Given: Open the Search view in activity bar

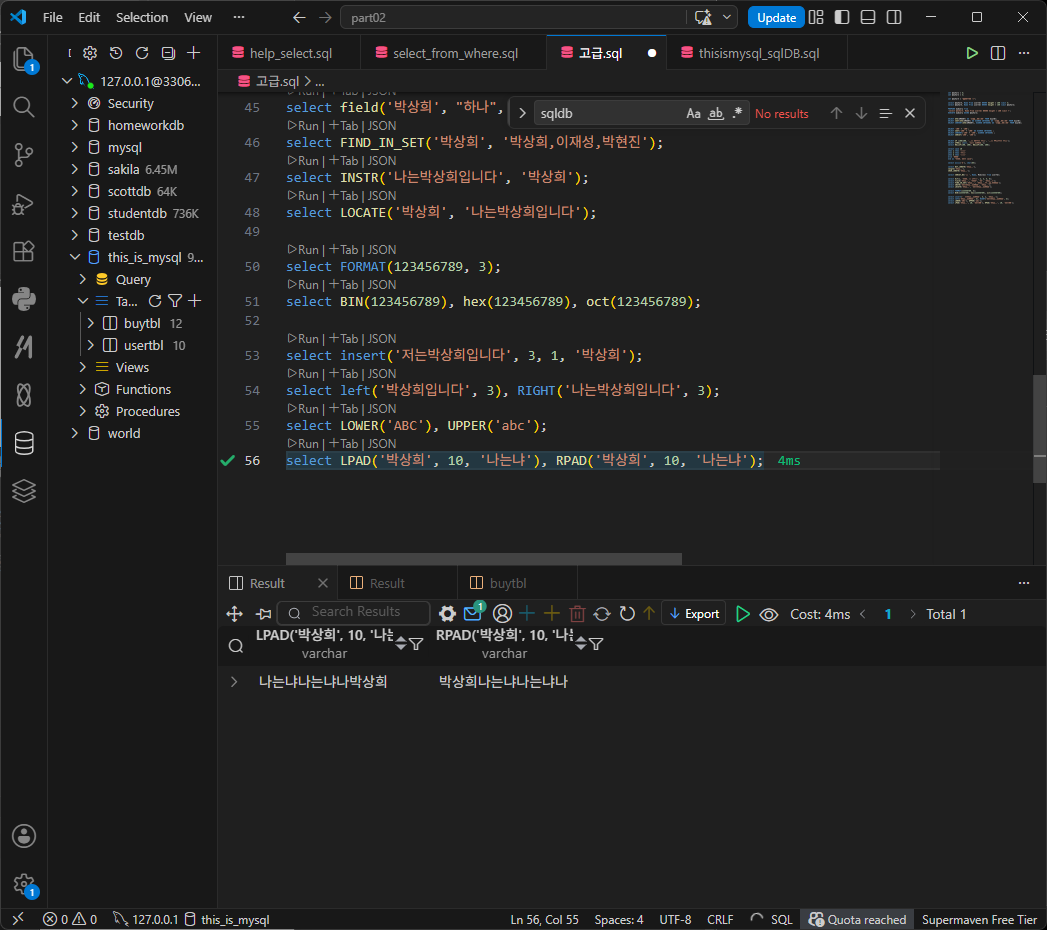Looking at the screenshot, I should coord(24,107).
